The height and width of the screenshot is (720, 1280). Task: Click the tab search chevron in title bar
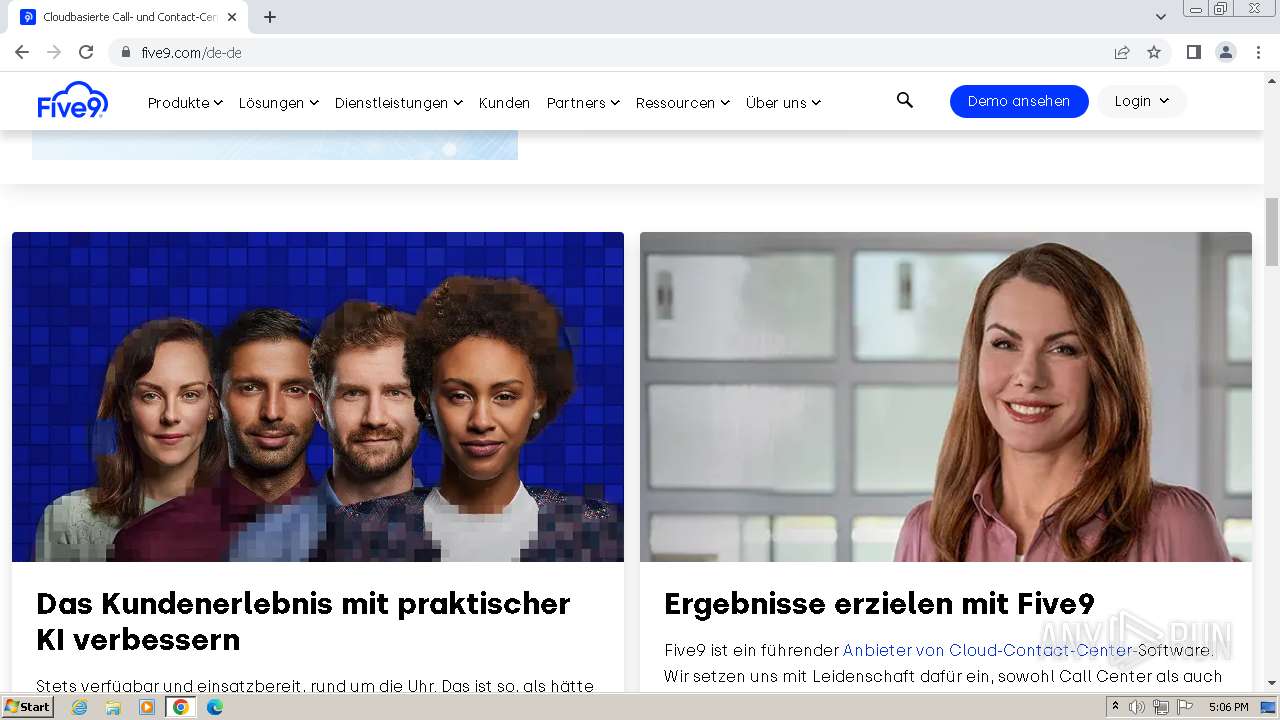pos(1161,17)
